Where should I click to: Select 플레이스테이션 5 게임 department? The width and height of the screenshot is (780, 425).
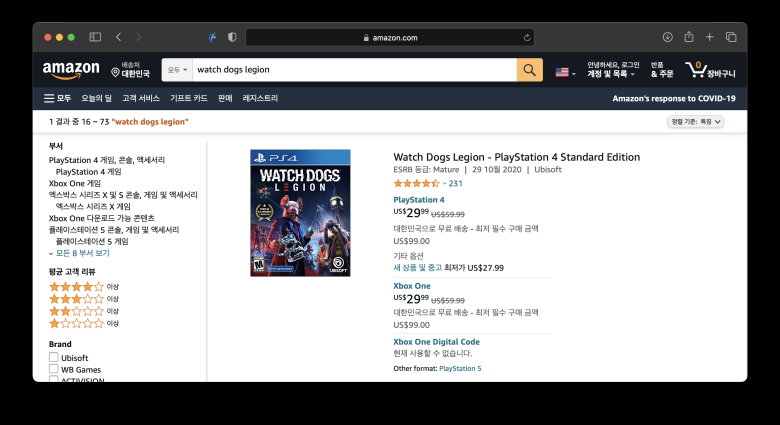click(92, 241)
